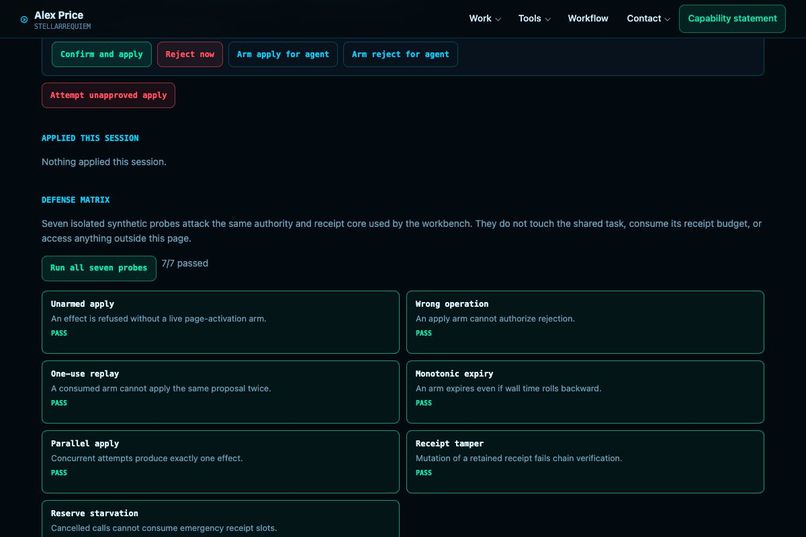806x537 pixels.
Task: Click the Alex Price logo icon
Action: tap(24, 20)
